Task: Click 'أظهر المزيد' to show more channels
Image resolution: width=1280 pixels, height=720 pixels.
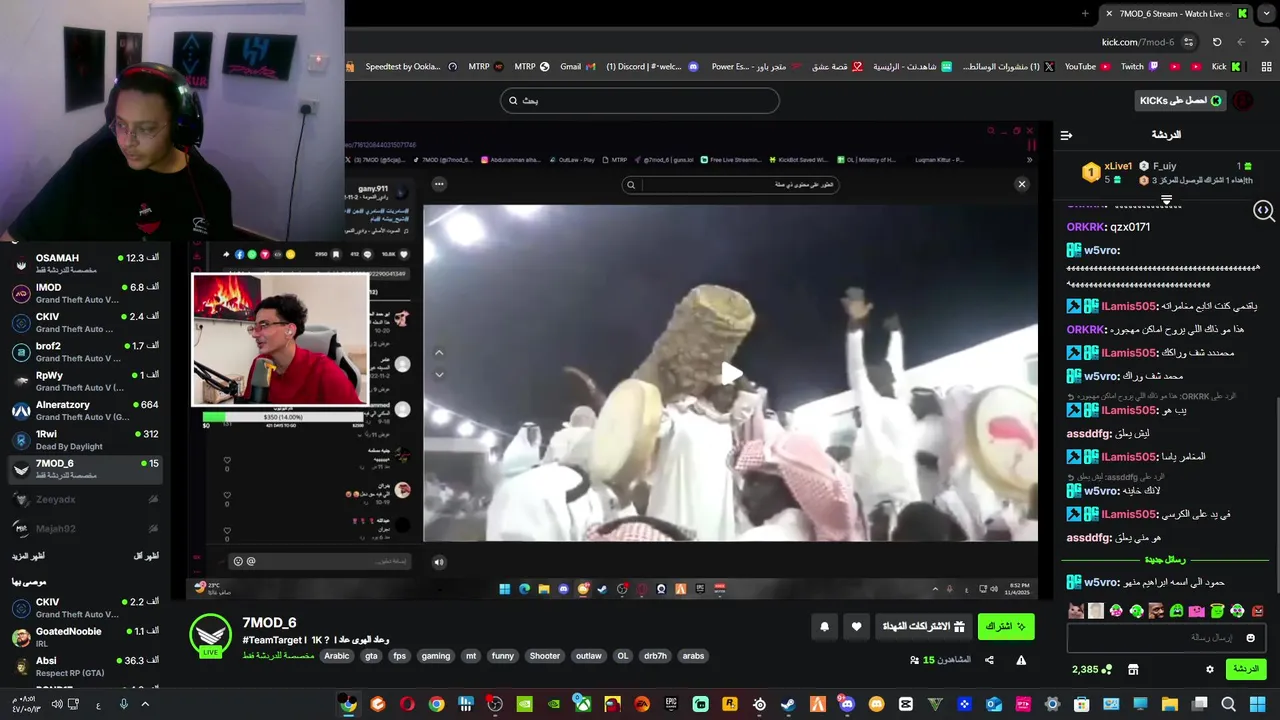Action: 28,556
